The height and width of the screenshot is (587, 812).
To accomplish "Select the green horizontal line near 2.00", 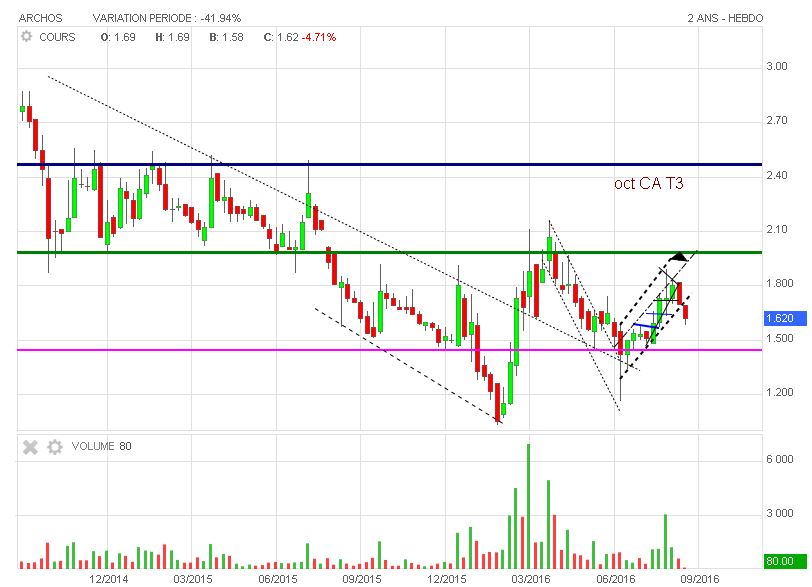I will 389,253.
